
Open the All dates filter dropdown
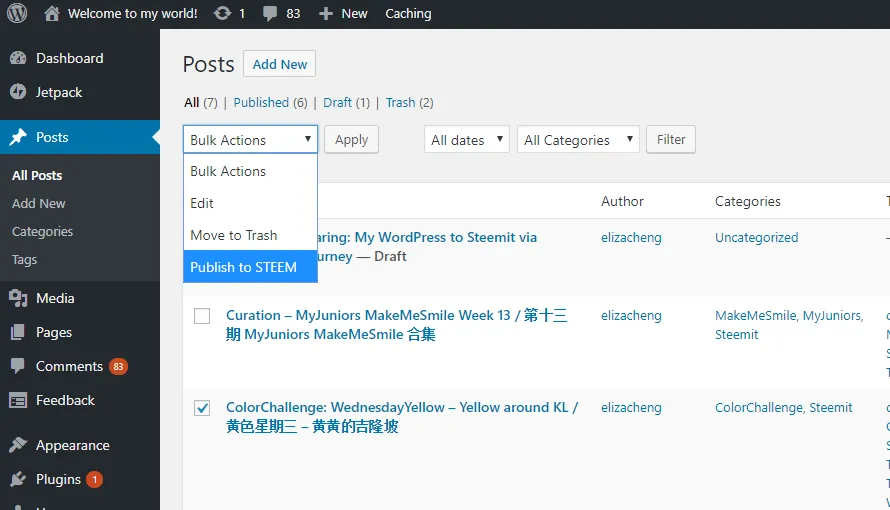(467, 140)
